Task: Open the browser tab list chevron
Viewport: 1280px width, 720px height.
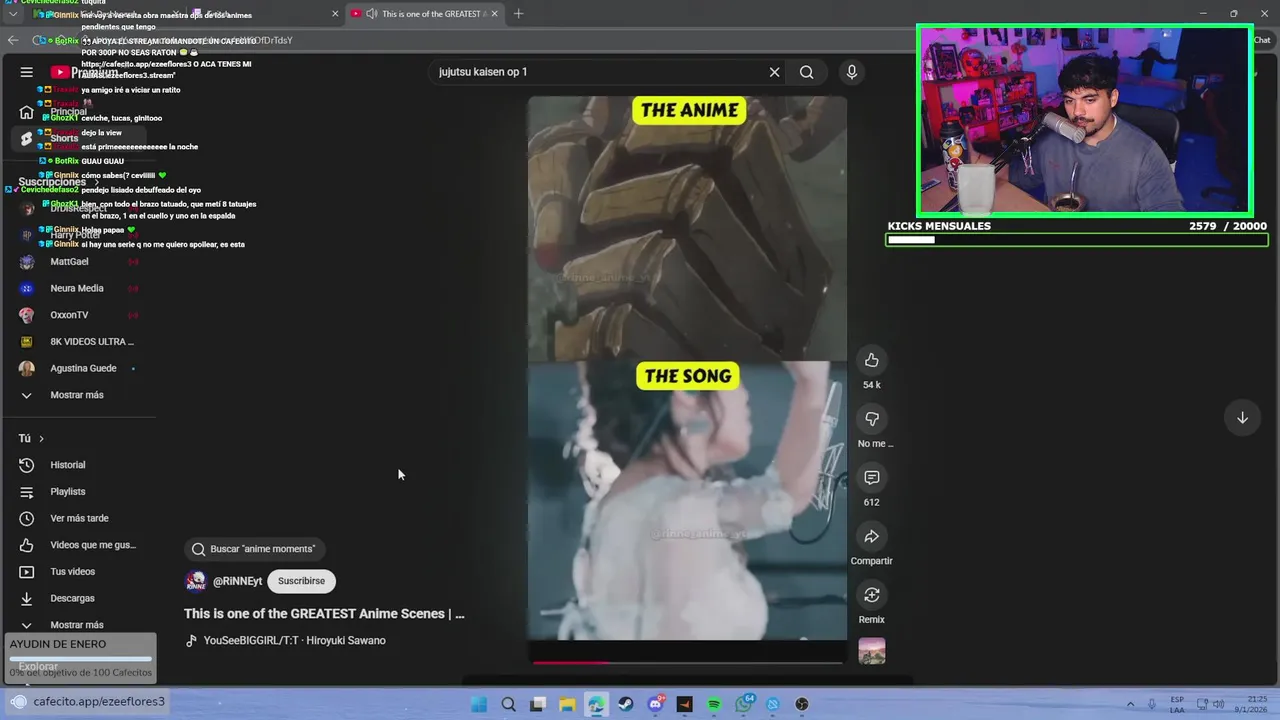Action: coord(13,14)
